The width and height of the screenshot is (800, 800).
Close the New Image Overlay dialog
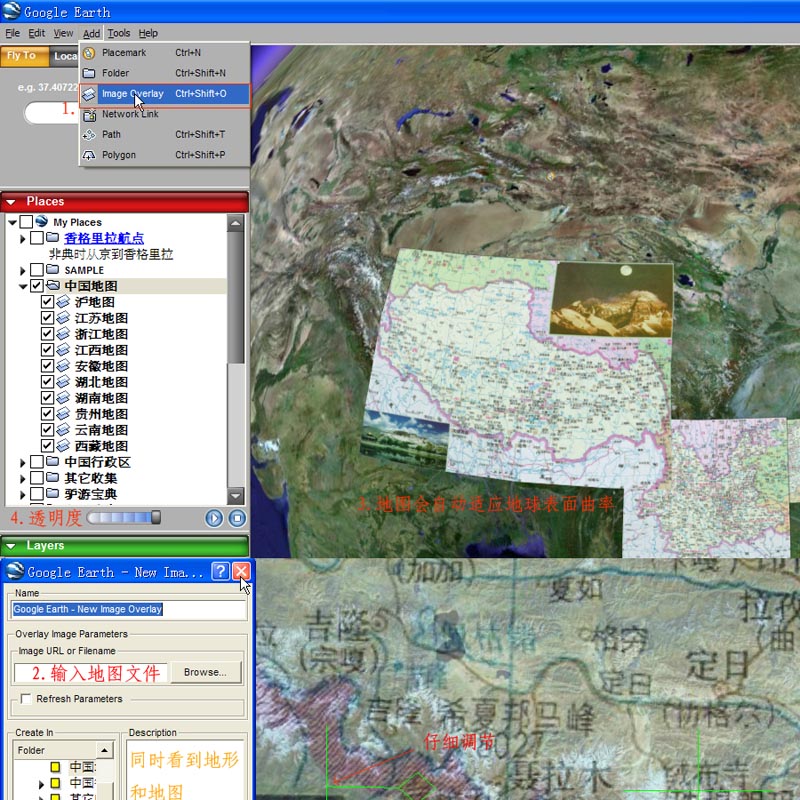pos(242,571)
